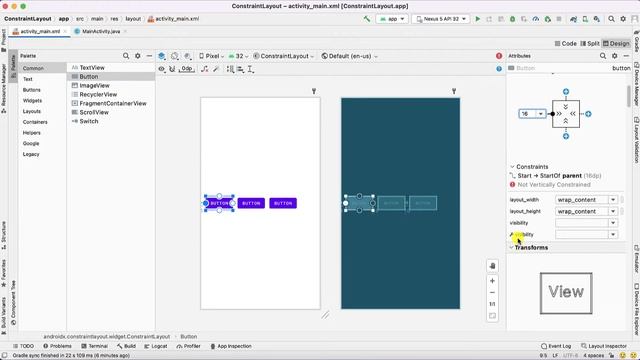Click the pan hand tool on design surface
The height and width of the screenshot is (360, 640).
coord(492,266)
